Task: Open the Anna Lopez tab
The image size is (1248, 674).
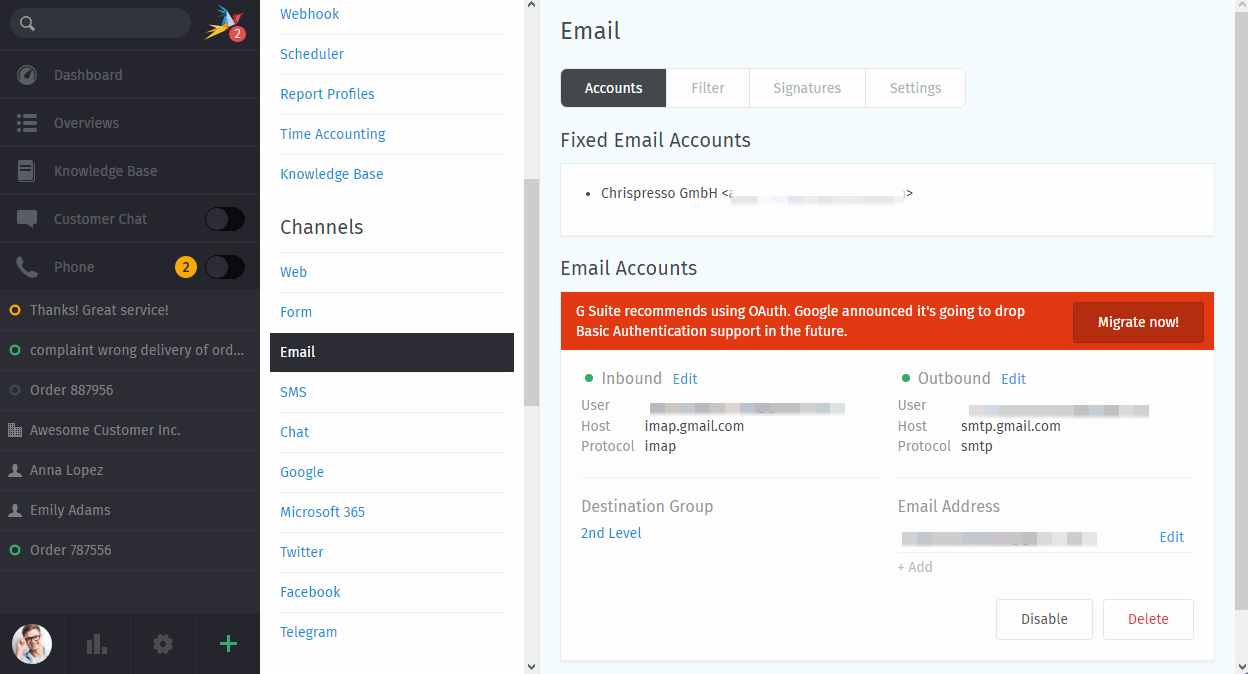Action: pyautogui.click(x=130, y=470)
